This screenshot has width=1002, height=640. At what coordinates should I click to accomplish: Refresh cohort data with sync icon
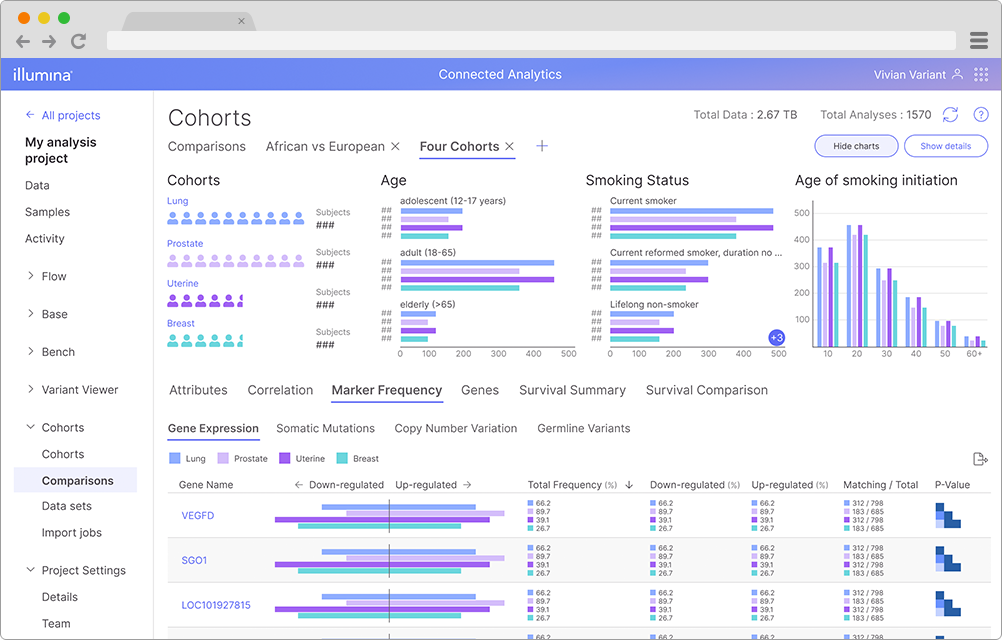[950, 115]
